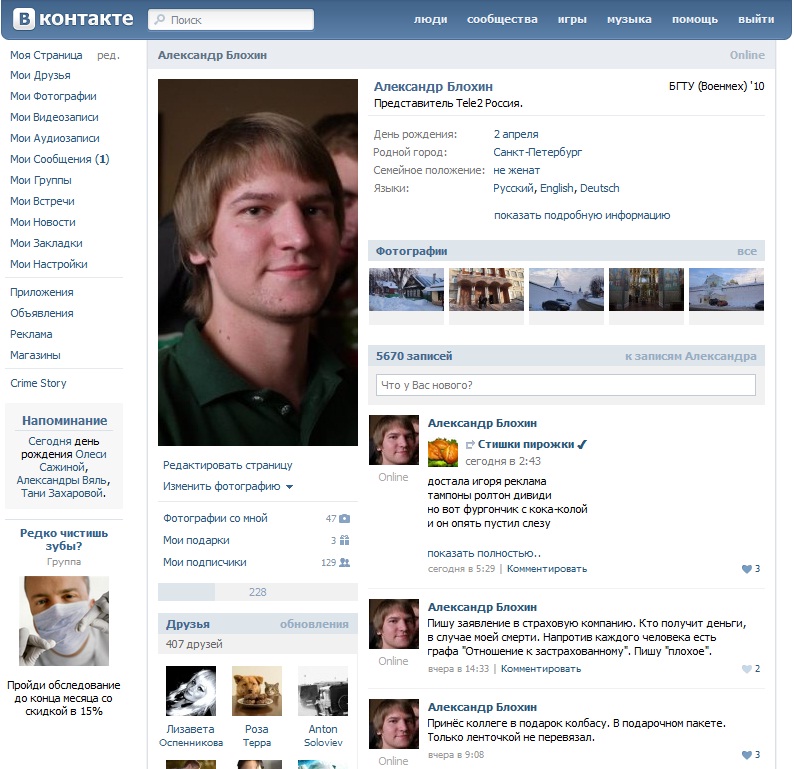Open the first photo thumbnail with snowy house
This screenshot has width=794, height=769.
[406, 290]
